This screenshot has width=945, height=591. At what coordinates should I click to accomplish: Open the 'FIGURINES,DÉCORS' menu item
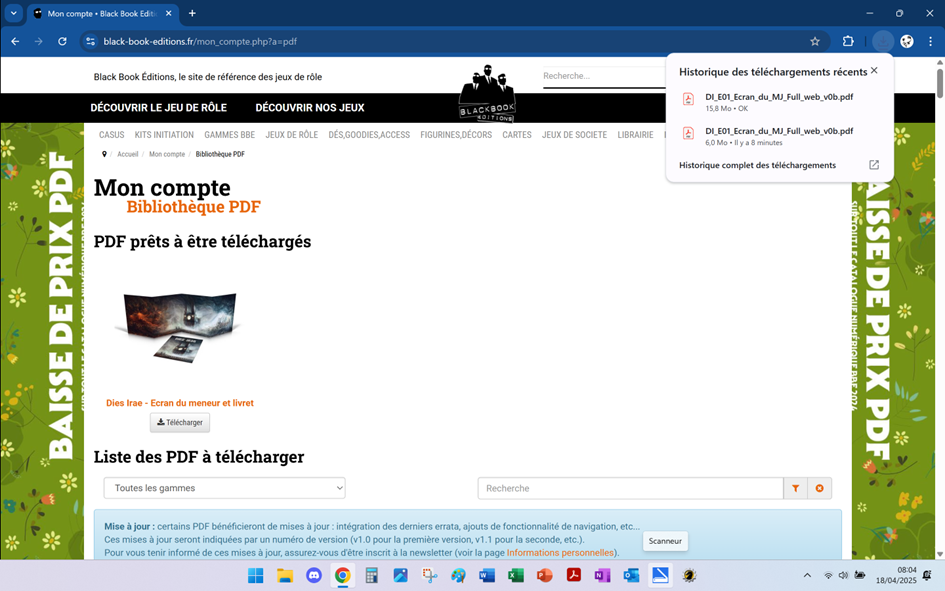click(456, 135)
